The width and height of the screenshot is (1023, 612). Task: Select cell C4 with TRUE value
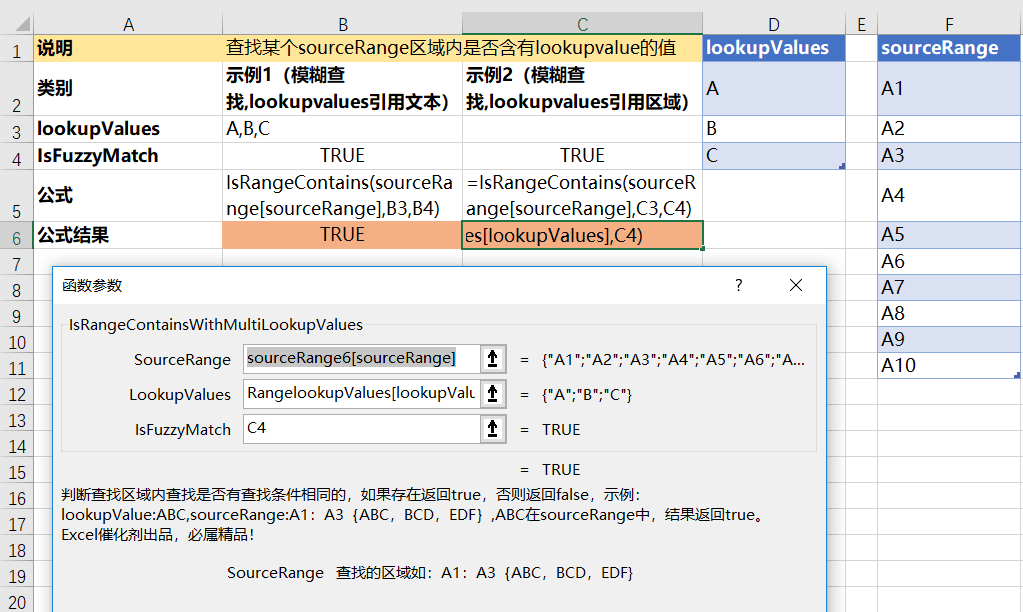tap(583, 156)
